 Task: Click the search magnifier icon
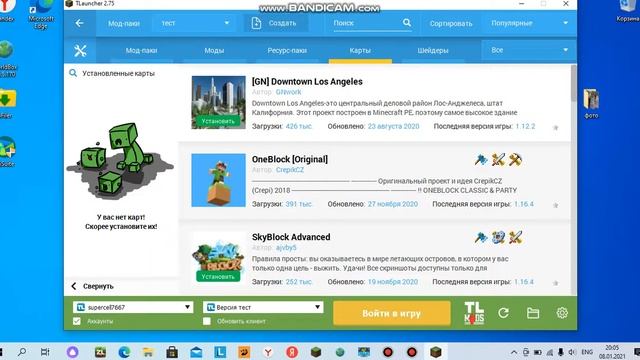[x=407, y=23]
